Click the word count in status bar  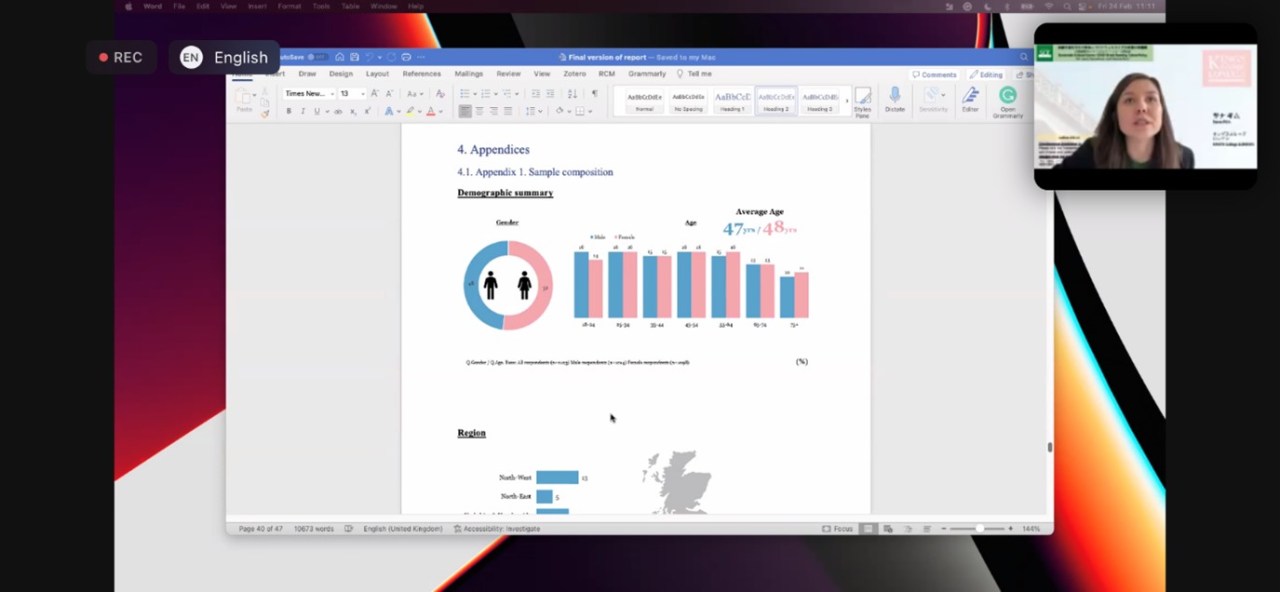(x=313, y=528)
